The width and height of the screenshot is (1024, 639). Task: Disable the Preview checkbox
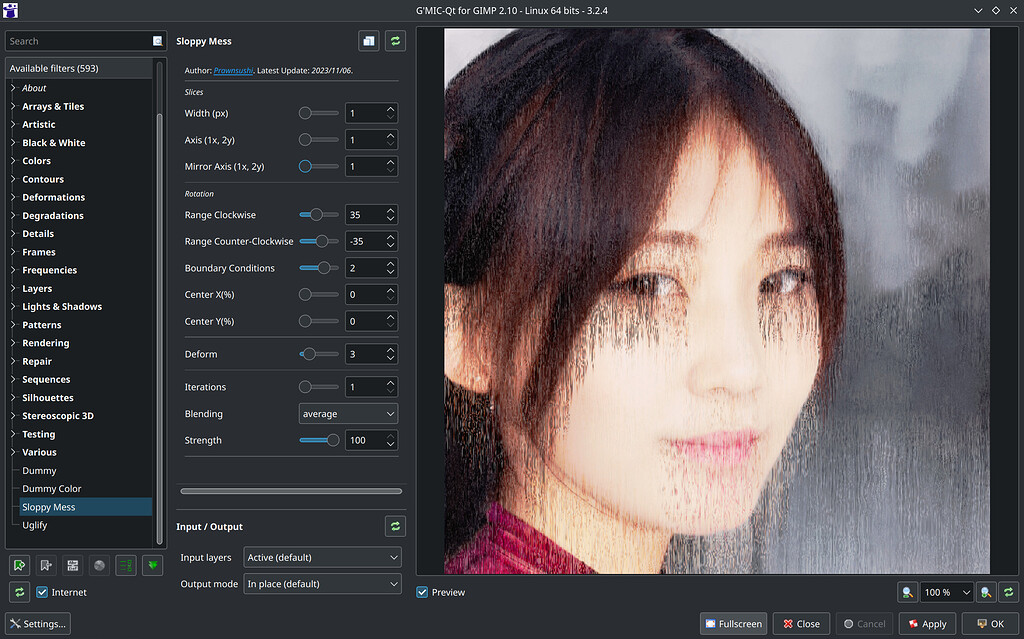tap(422, 592)
